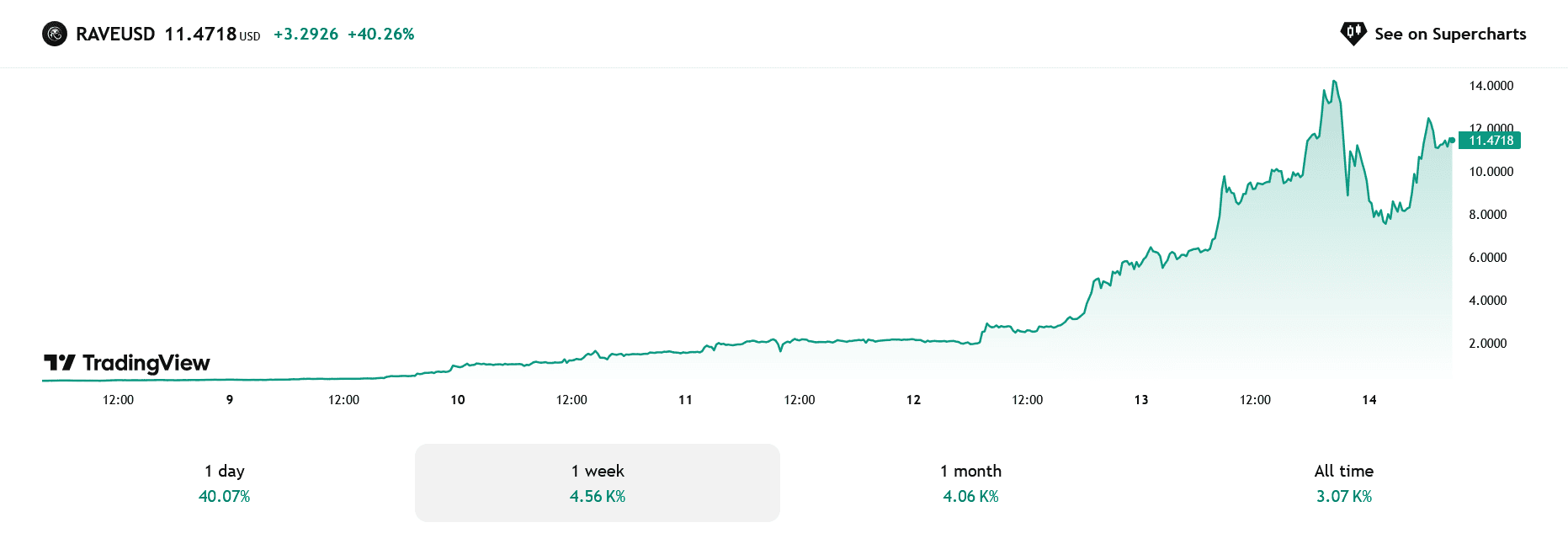Click the RAVE coin logo icon
The height and width of the screenshot is (544, 1568).
55,34
